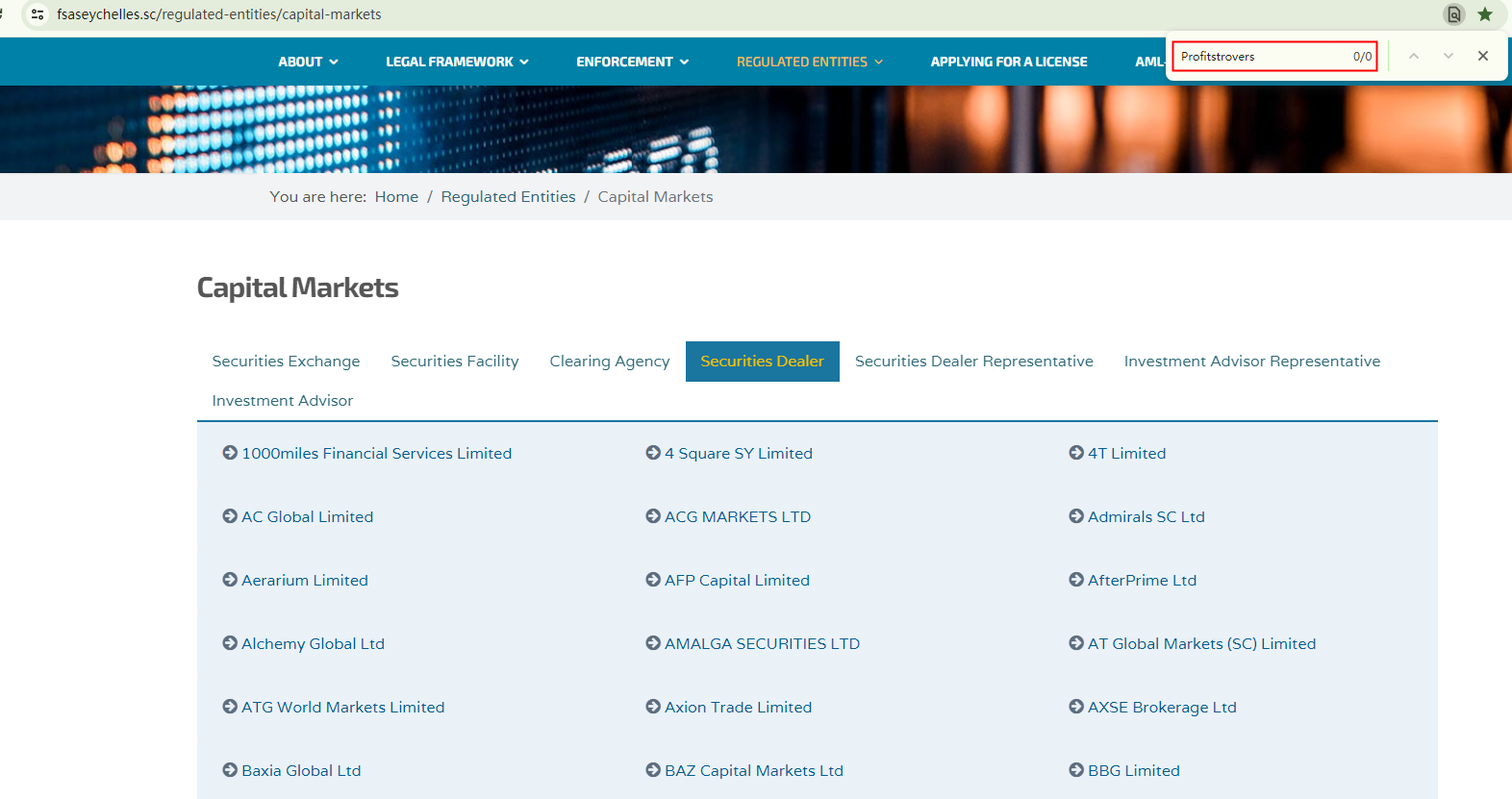Viewport: 1512px width, 799px height.
Task: Click the site information icon beside URL
Action: point(38,14)
